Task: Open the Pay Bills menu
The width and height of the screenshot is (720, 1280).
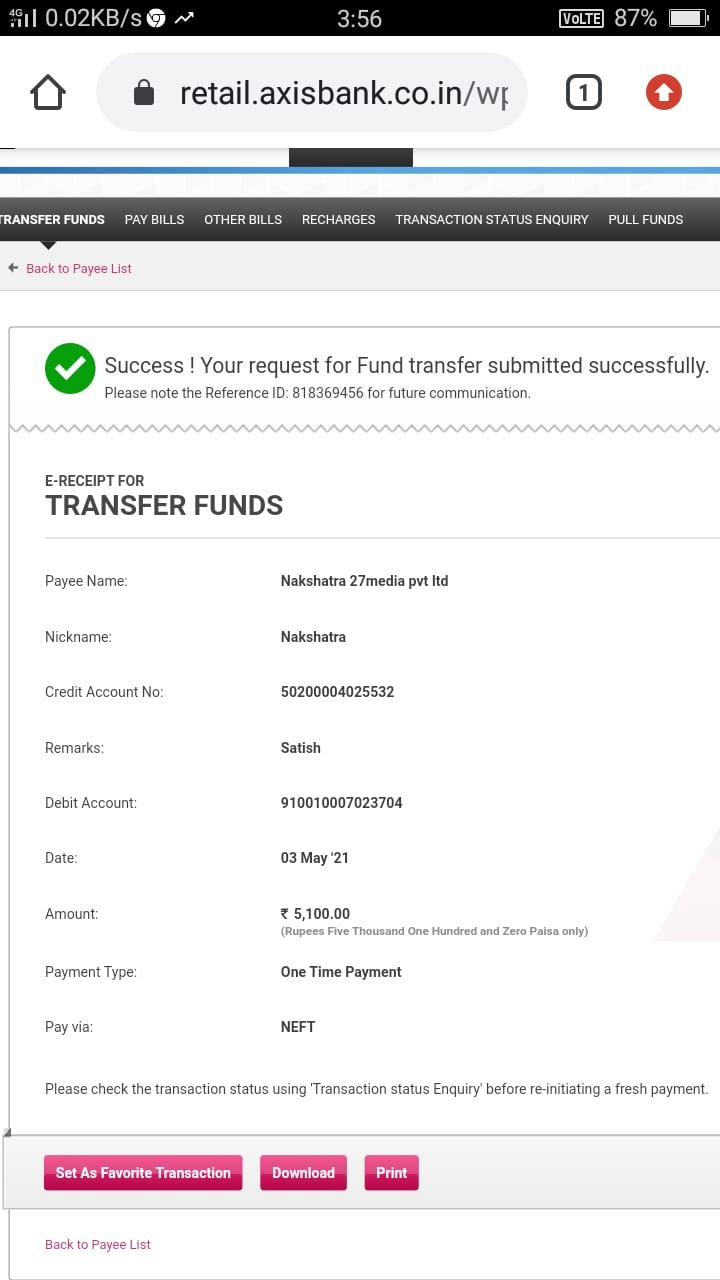Action: (154, 219)
